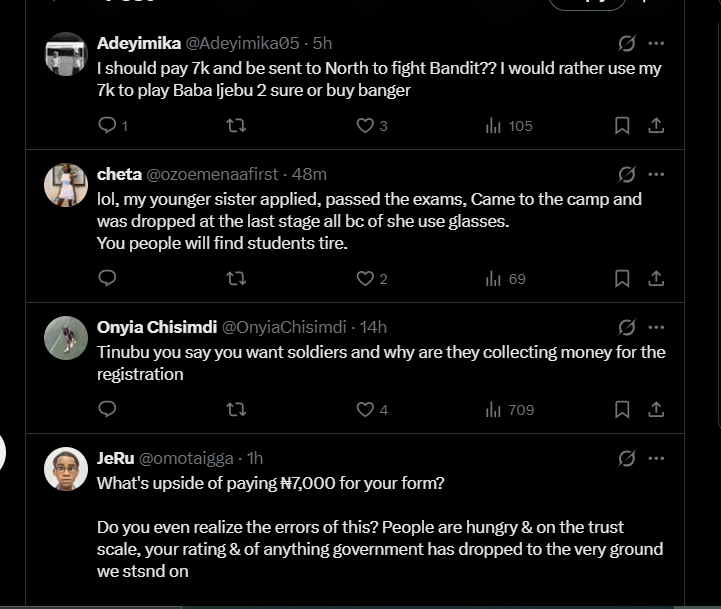Open more options menu on cheta's tweet
This screenshot has height=609, width=721.
coord(656,175)
